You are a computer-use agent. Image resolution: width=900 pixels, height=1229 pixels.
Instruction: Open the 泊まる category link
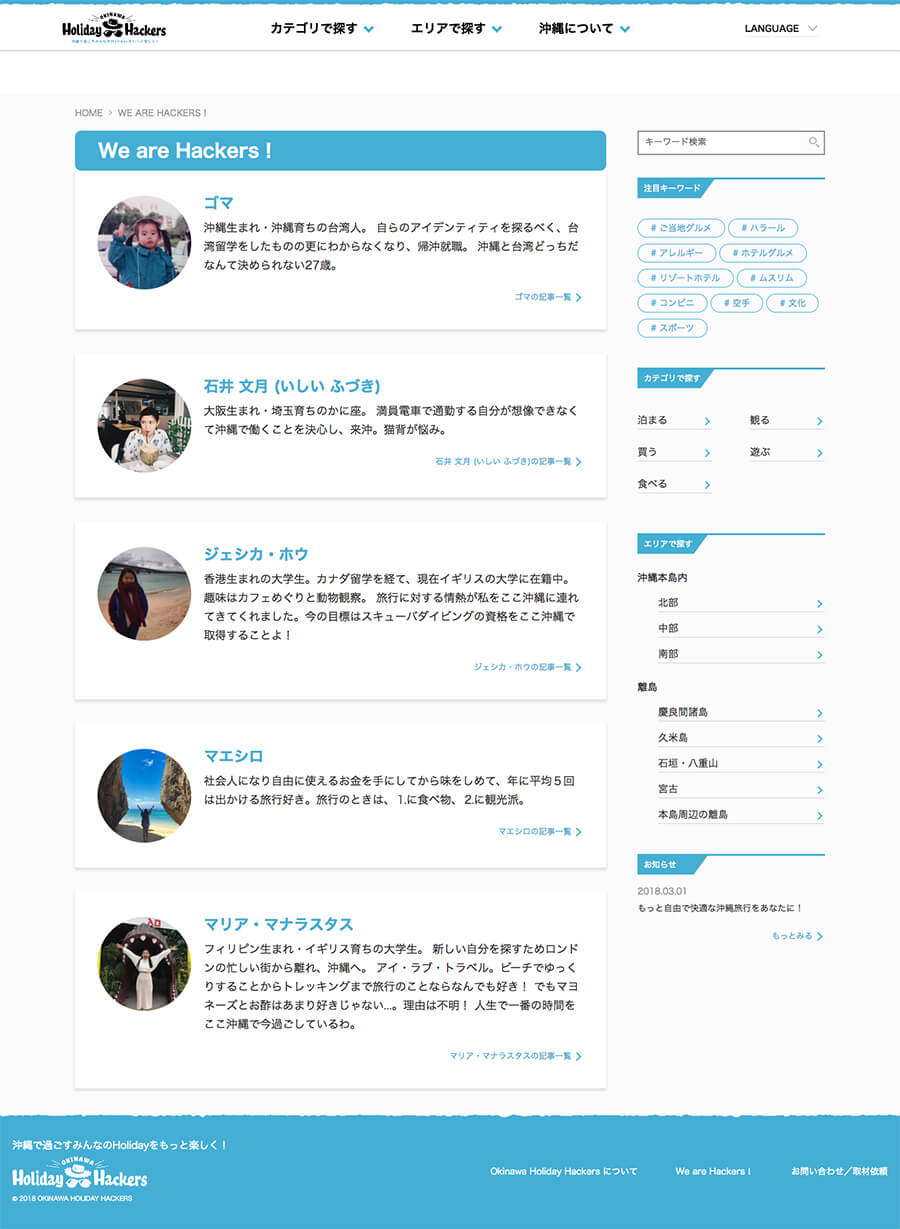tap(674, 421)
